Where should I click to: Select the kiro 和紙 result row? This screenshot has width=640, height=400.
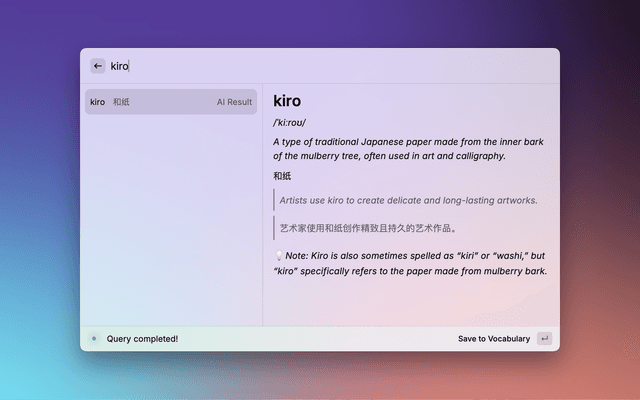point(170,102)
